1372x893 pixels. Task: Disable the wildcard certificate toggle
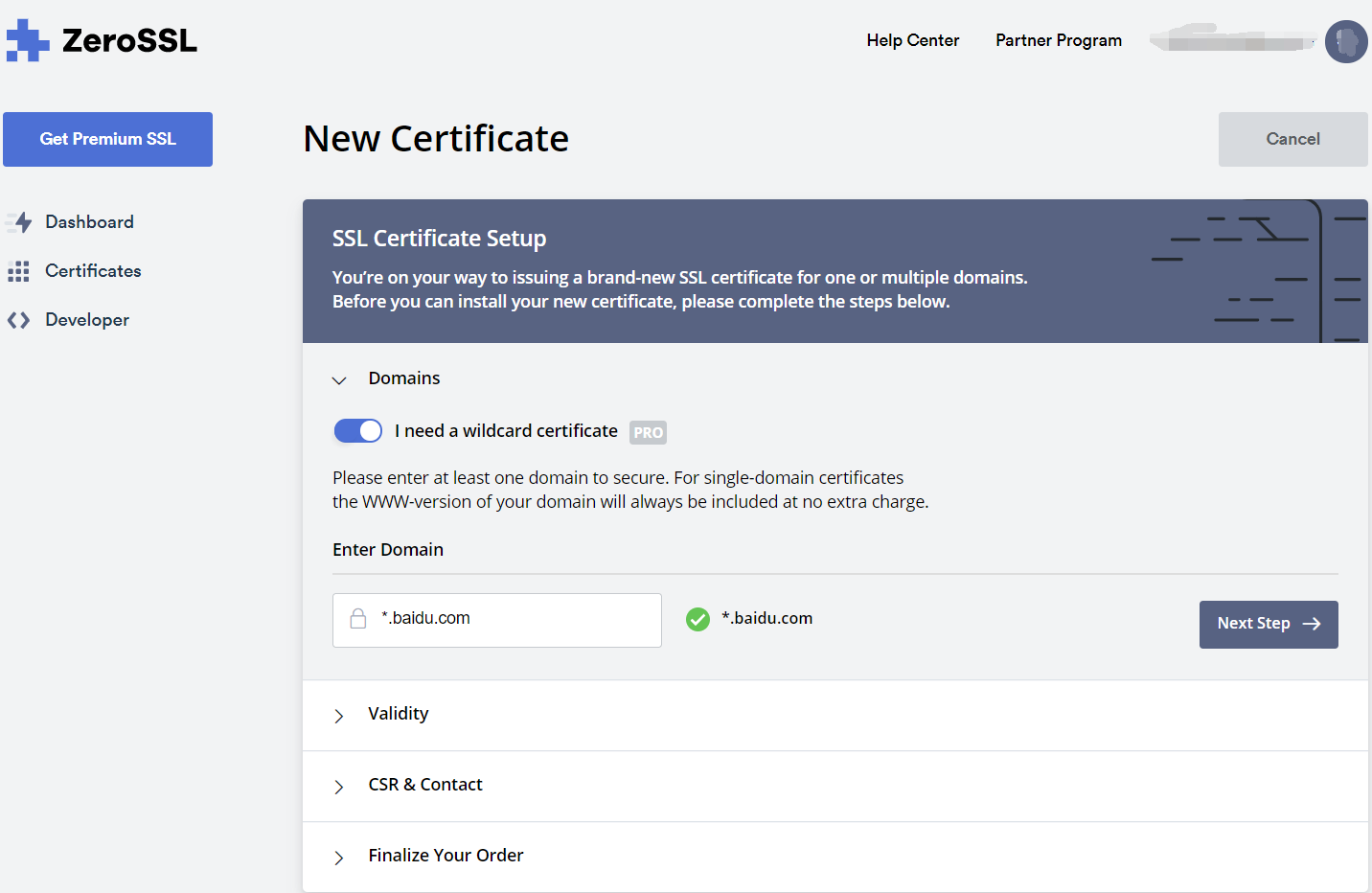[x=357, y=431]
